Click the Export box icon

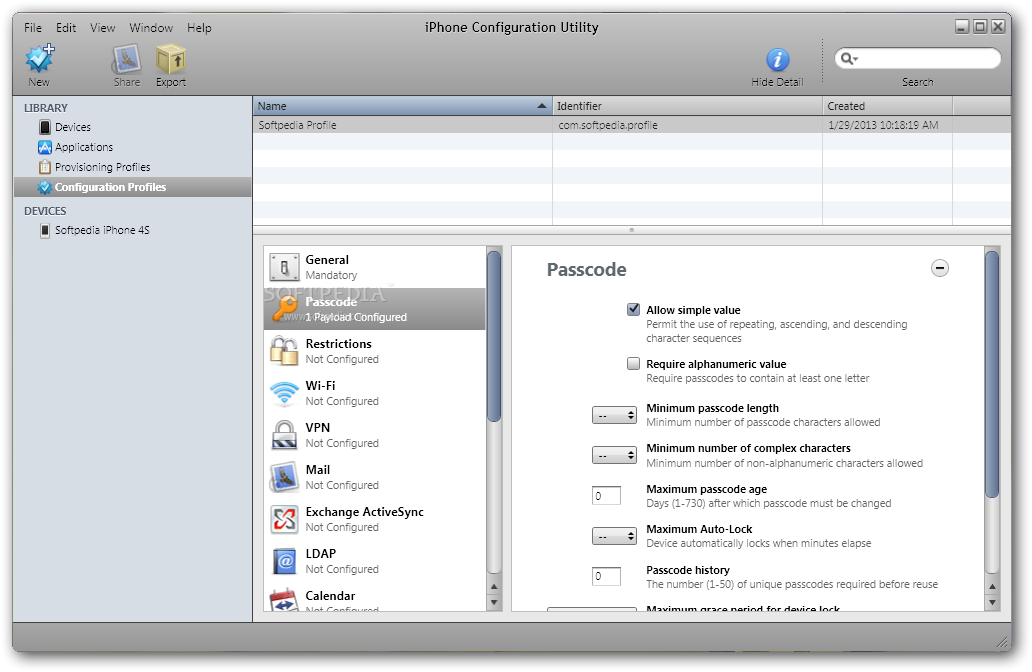click(x=170, y=59)
